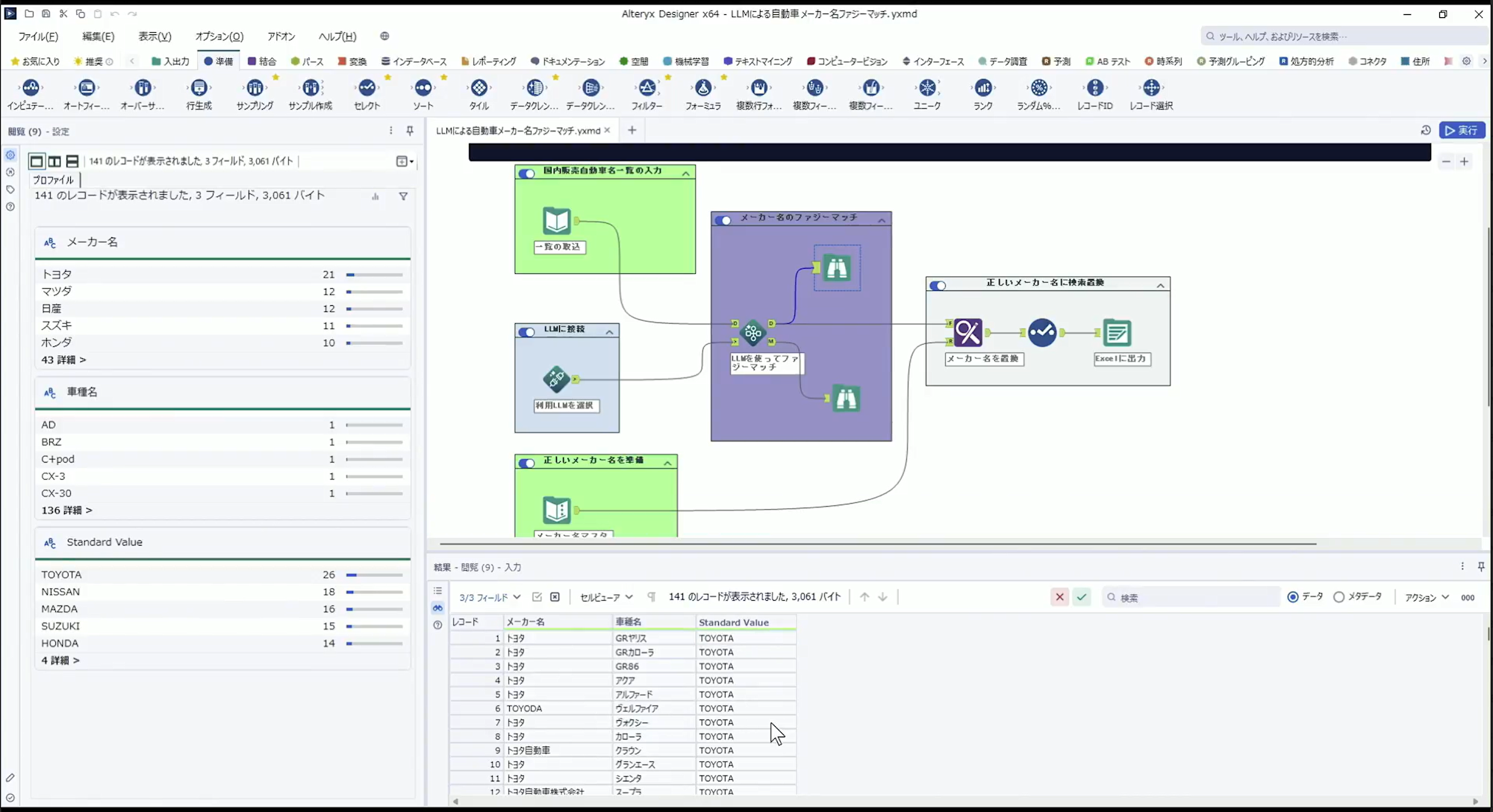Image resolution: width=1493 pixels, height=812 pixels.
Task: Click the メーカー名を置換 find-replace tool
Action: pyautogui.click(x=968, y=333)
